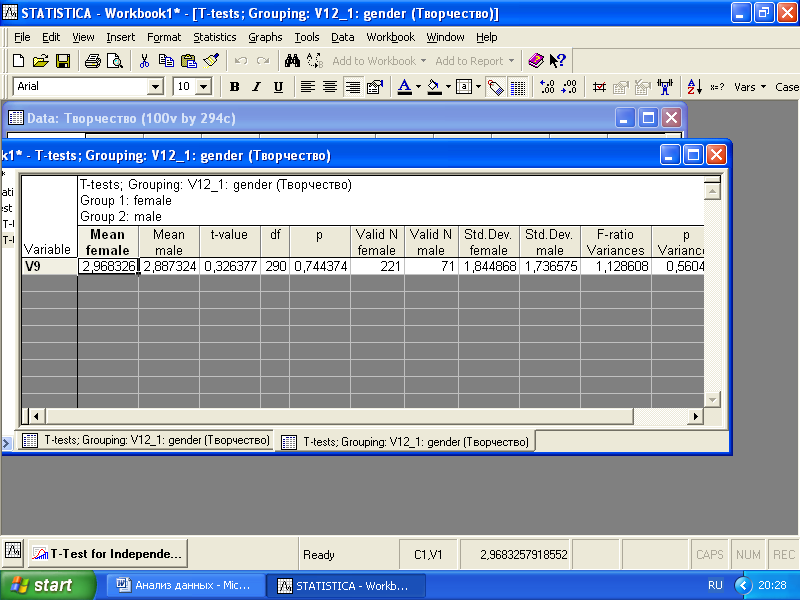Paste with the clipboard icon

click(189, 61)
